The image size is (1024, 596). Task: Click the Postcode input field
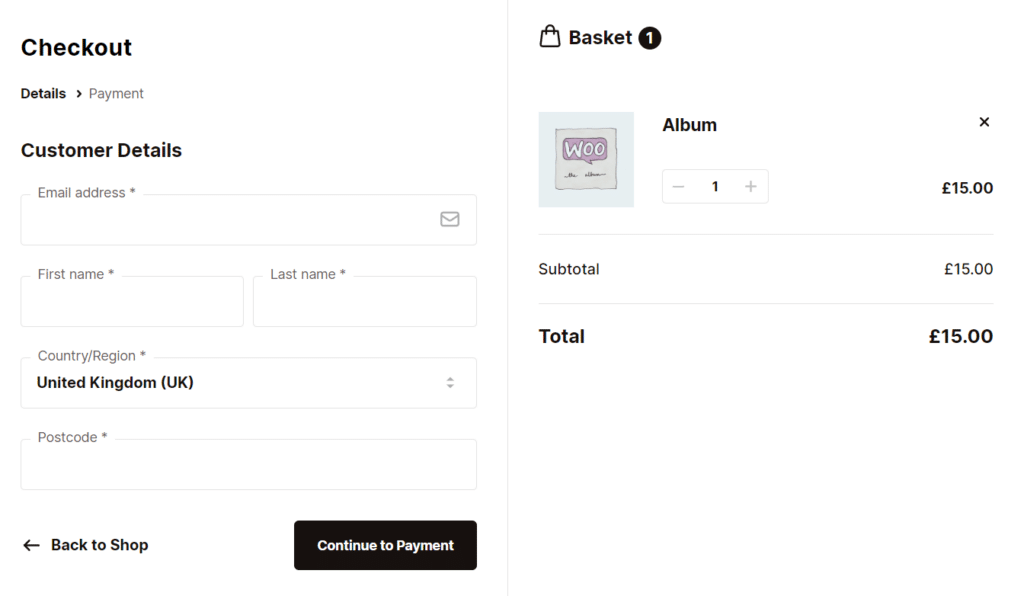tap(248, 464)
